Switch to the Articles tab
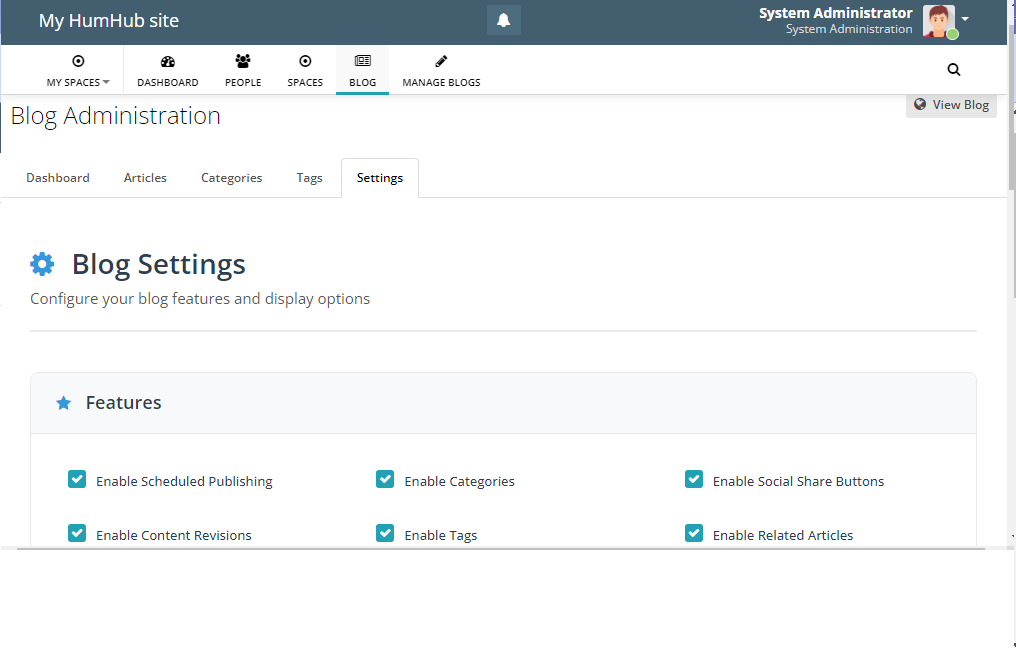Screen dimensions: 1016x648 145,178
